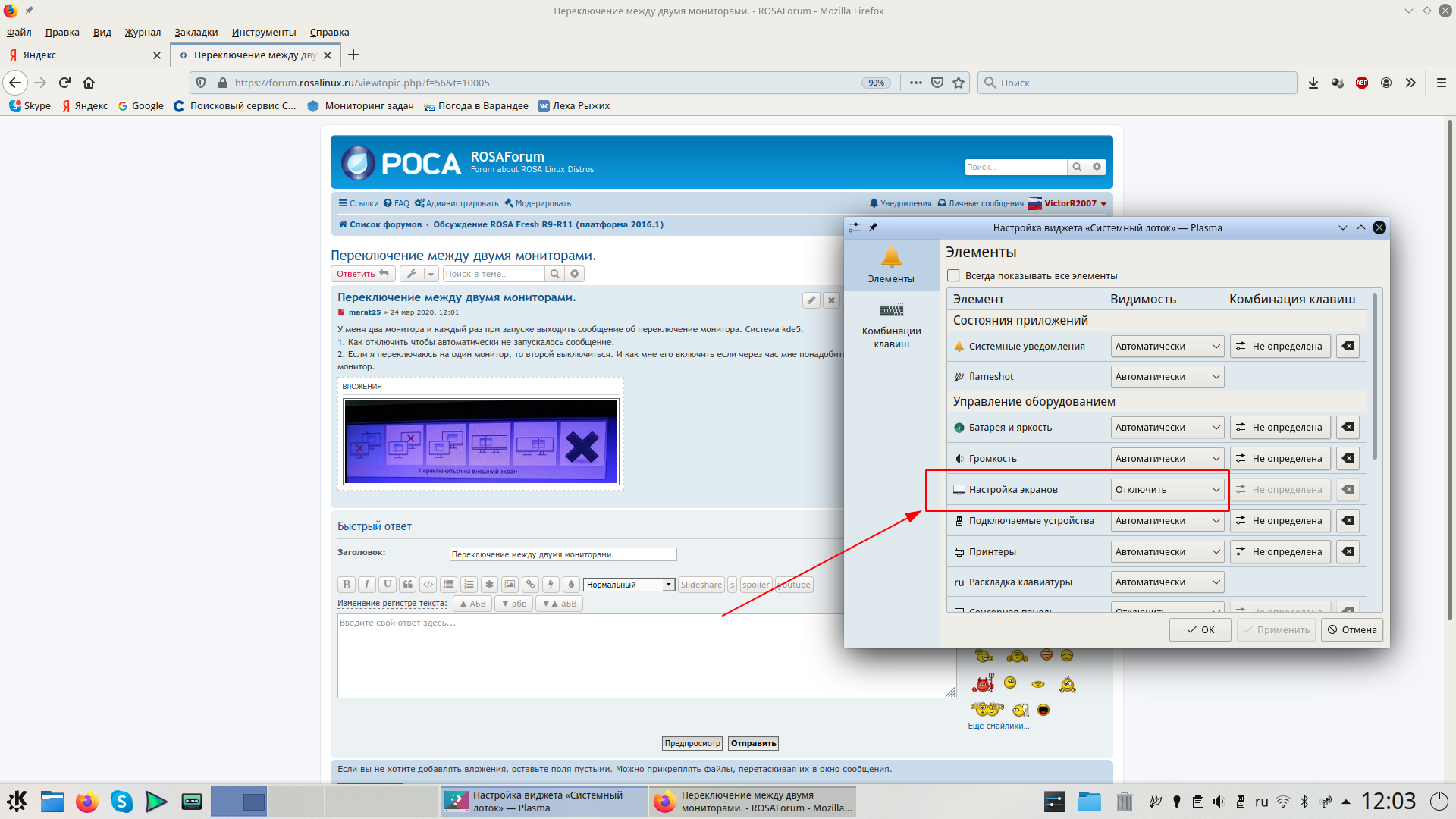Click the Firefox home icon
Screen dimensions: 1456x819
(89, 83)
